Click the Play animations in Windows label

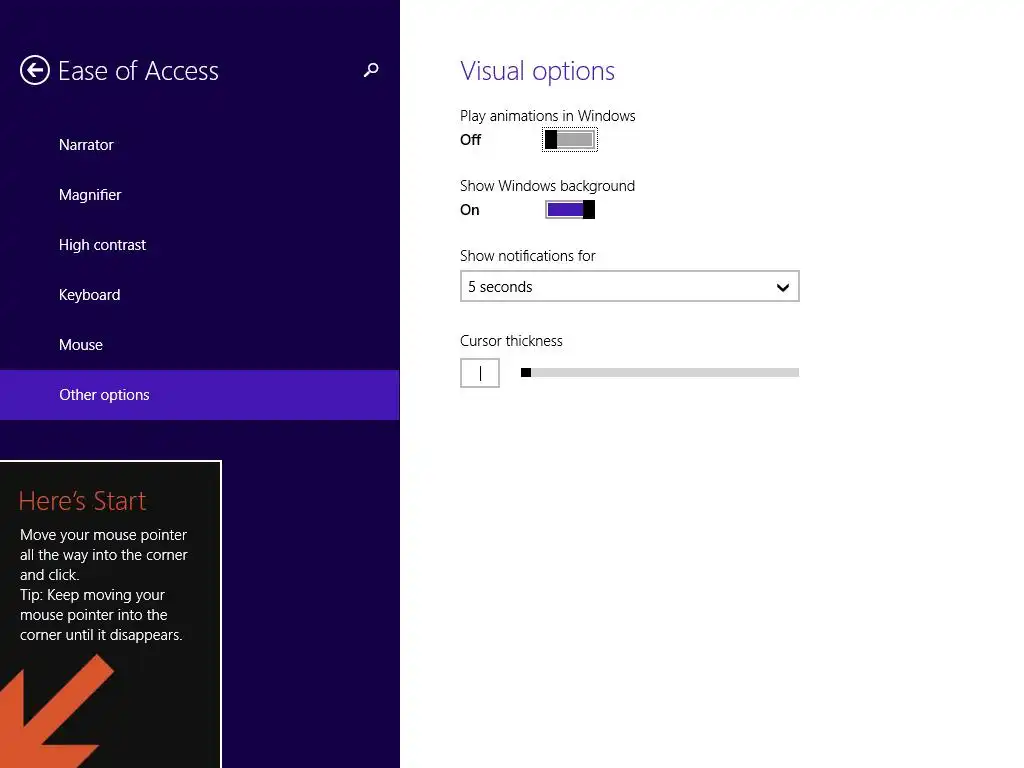click(548, 116)
